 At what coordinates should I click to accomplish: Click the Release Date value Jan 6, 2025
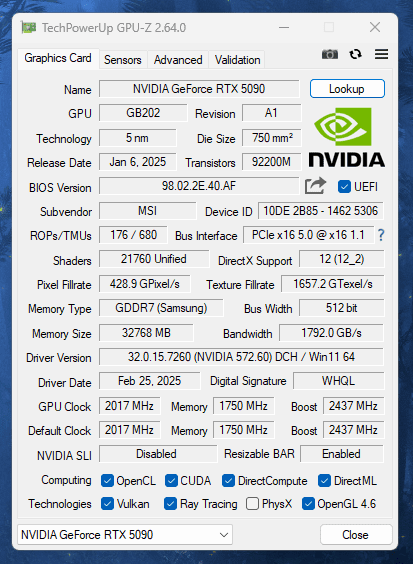[x=138, y=162]
